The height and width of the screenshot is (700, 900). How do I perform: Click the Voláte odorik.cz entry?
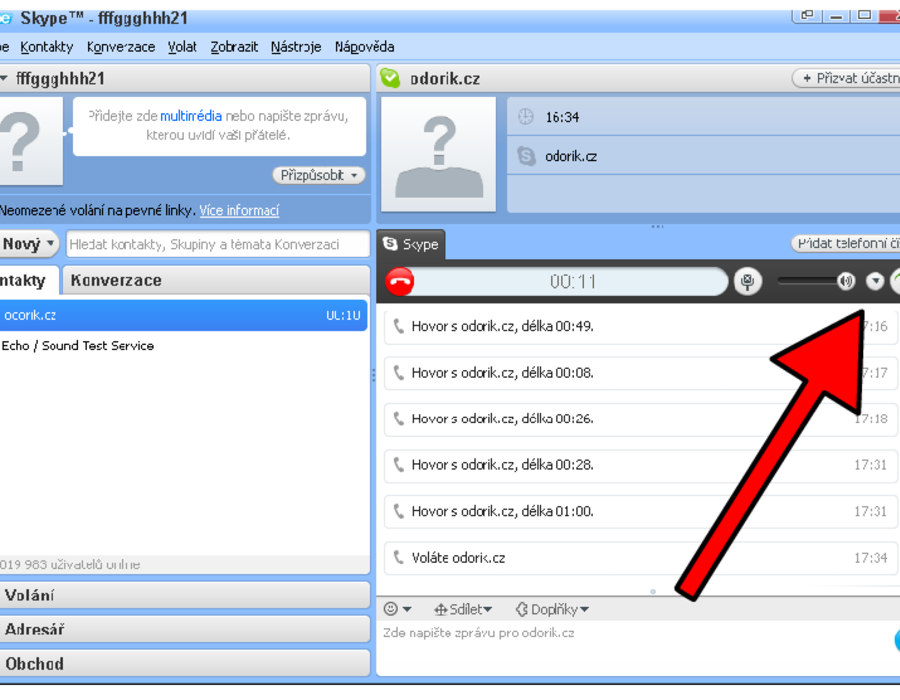click(641, 558)
